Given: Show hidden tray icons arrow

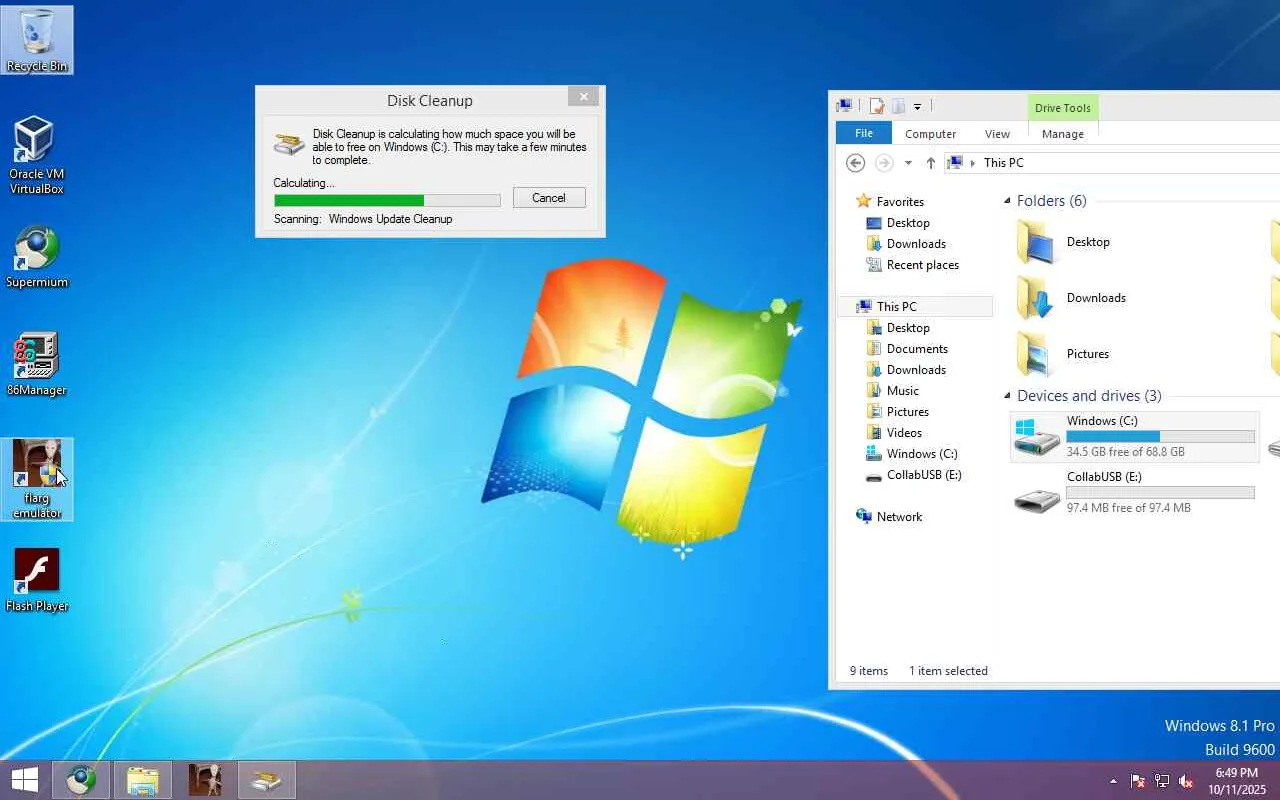Looking at the screenshot, I should point(1113,781).
